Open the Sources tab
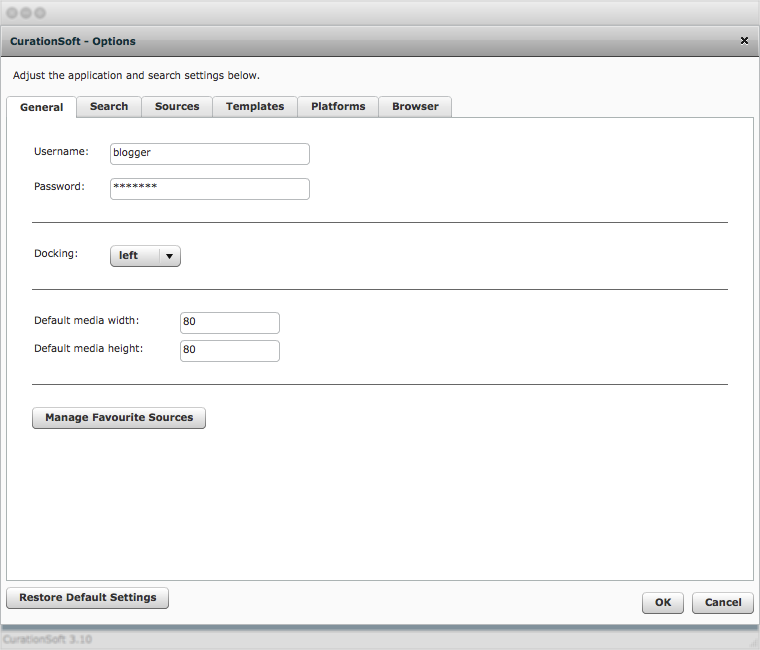760x650 pixels. pyautogui.click(x=177, y=107)
